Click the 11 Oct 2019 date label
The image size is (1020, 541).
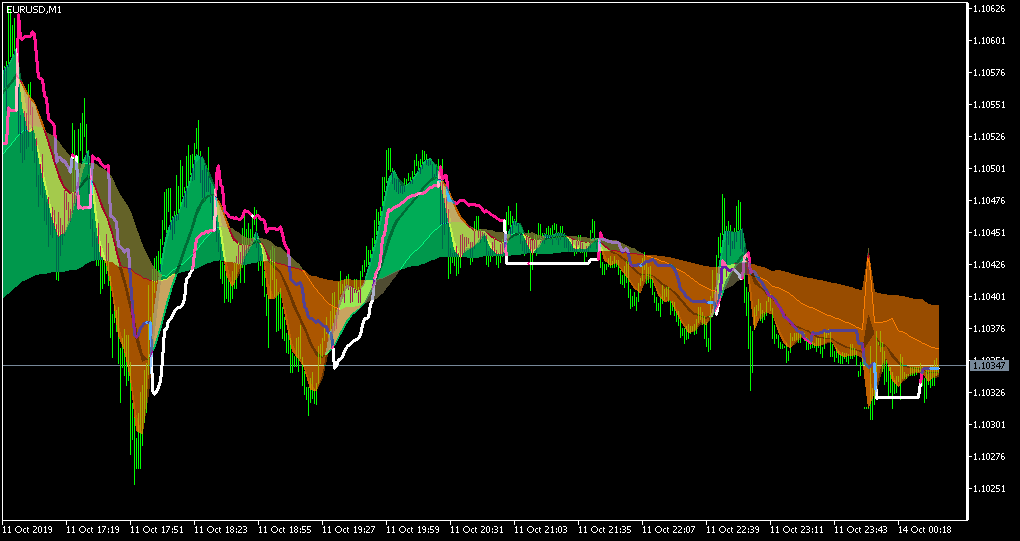click(x=27, y=529)
